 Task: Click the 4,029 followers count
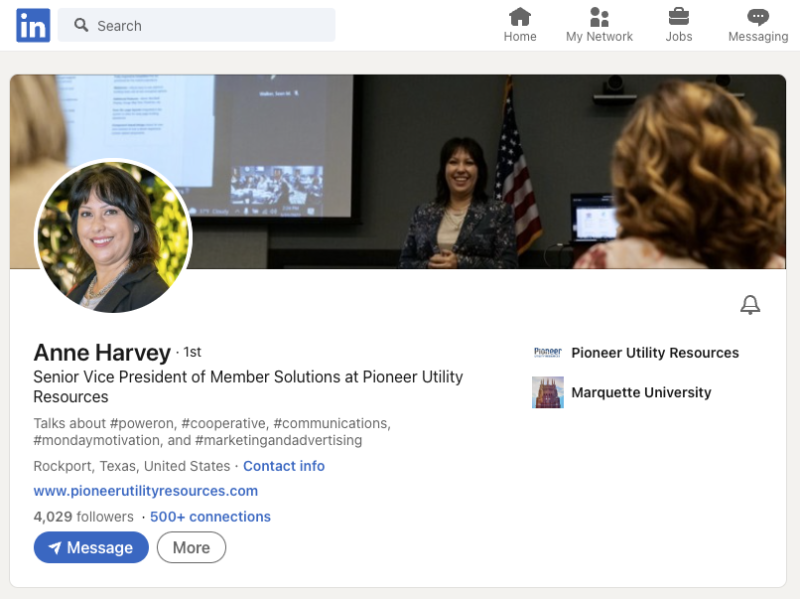tap(83, 517)
